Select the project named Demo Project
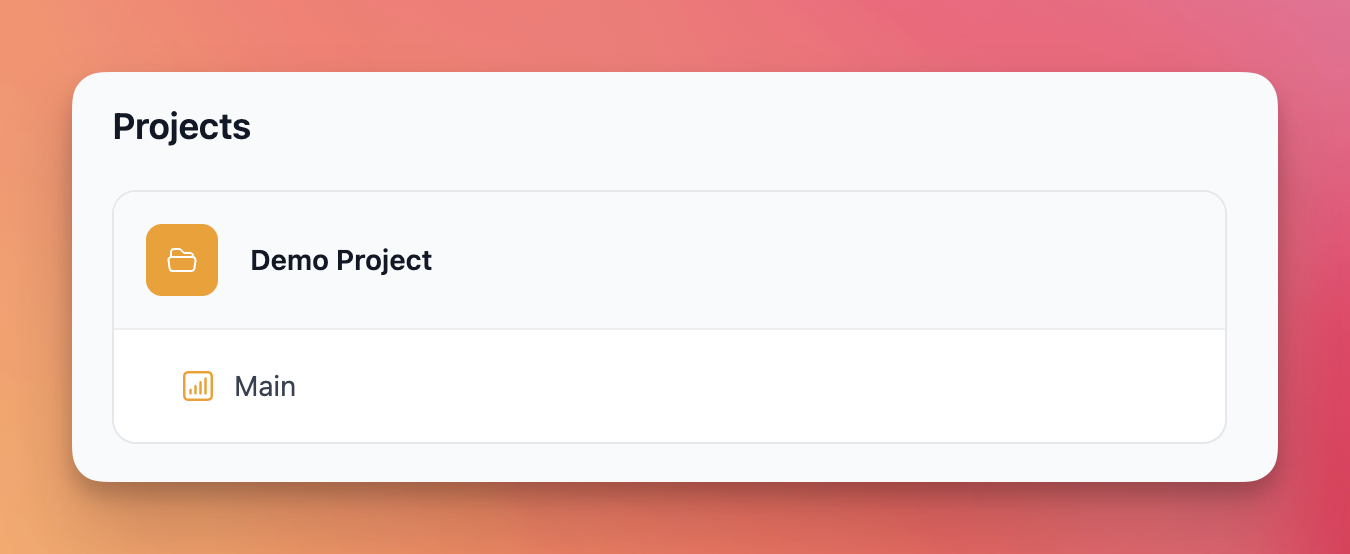Screen dimensions: 1350x554 click(341, 260)
